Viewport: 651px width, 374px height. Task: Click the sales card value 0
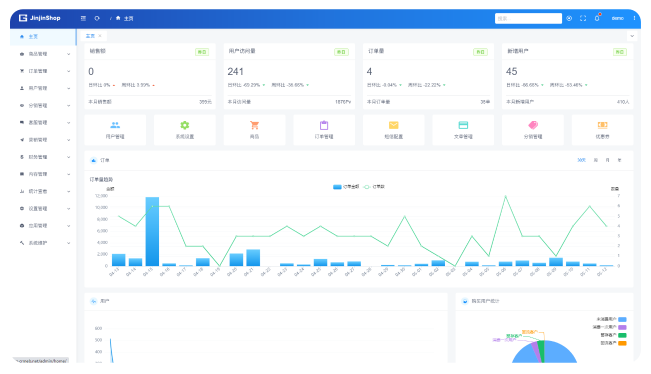[91, 72]
